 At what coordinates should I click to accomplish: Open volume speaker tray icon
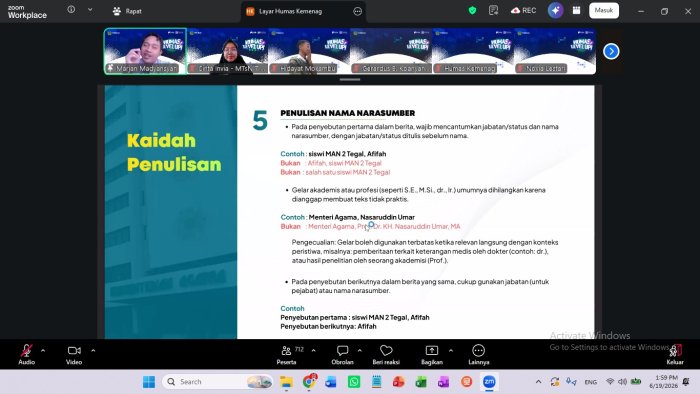[x=622, y=382]
